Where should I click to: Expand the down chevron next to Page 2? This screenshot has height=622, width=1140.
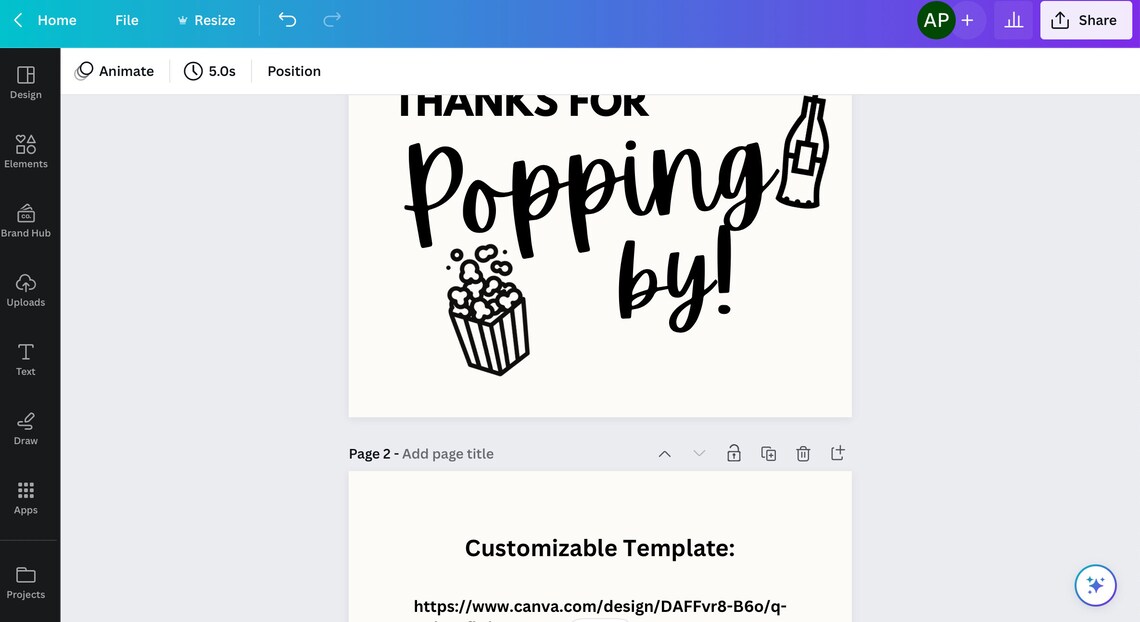tap(698, 453)
